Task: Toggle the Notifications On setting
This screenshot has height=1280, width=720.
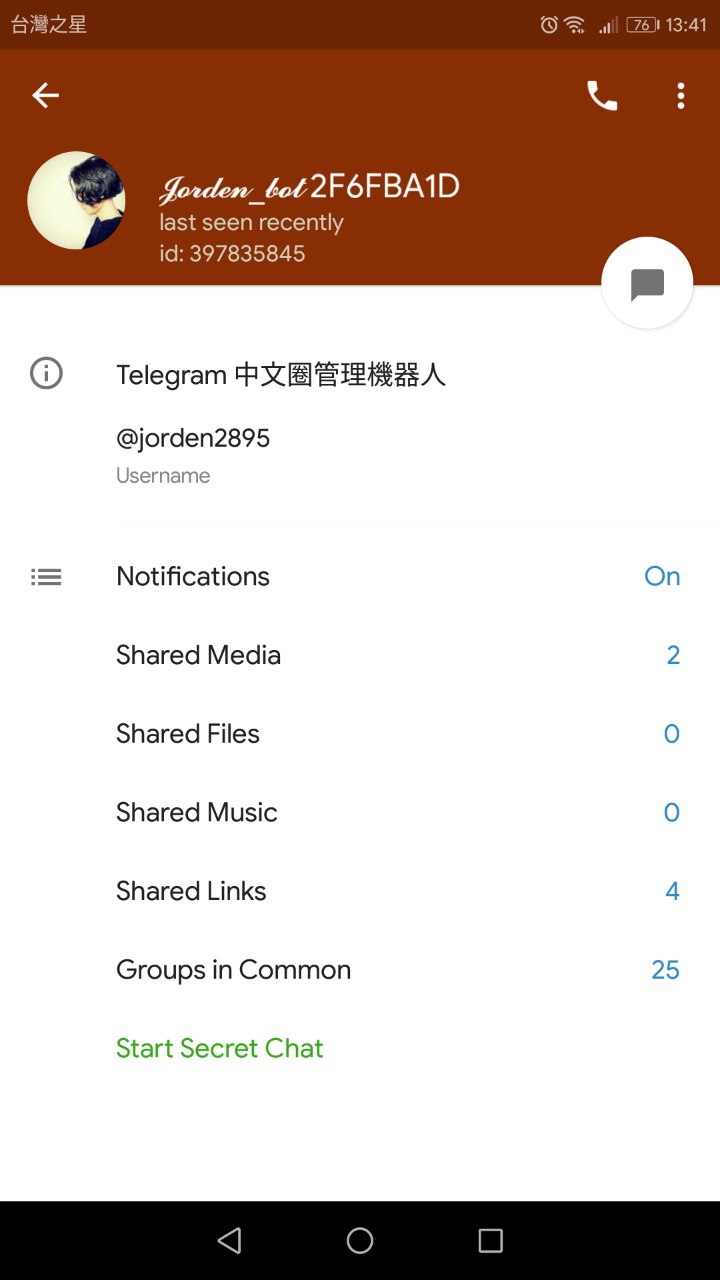Action: pos(661,577)
